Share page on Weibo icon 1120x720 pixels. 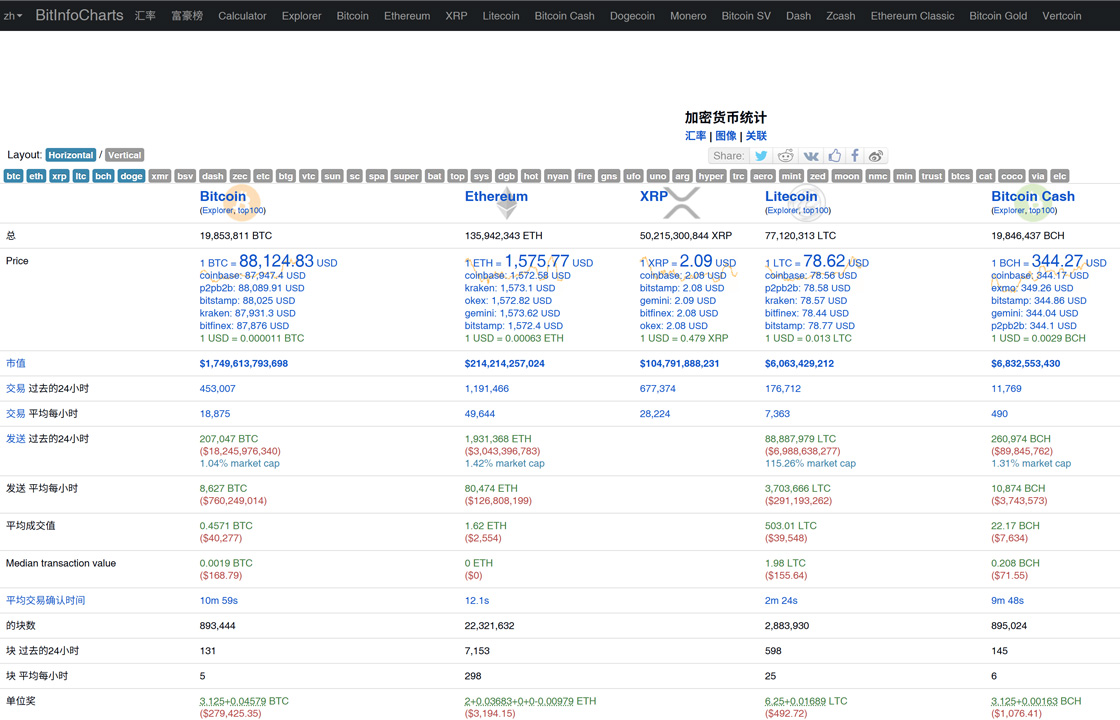pos(876,156)
